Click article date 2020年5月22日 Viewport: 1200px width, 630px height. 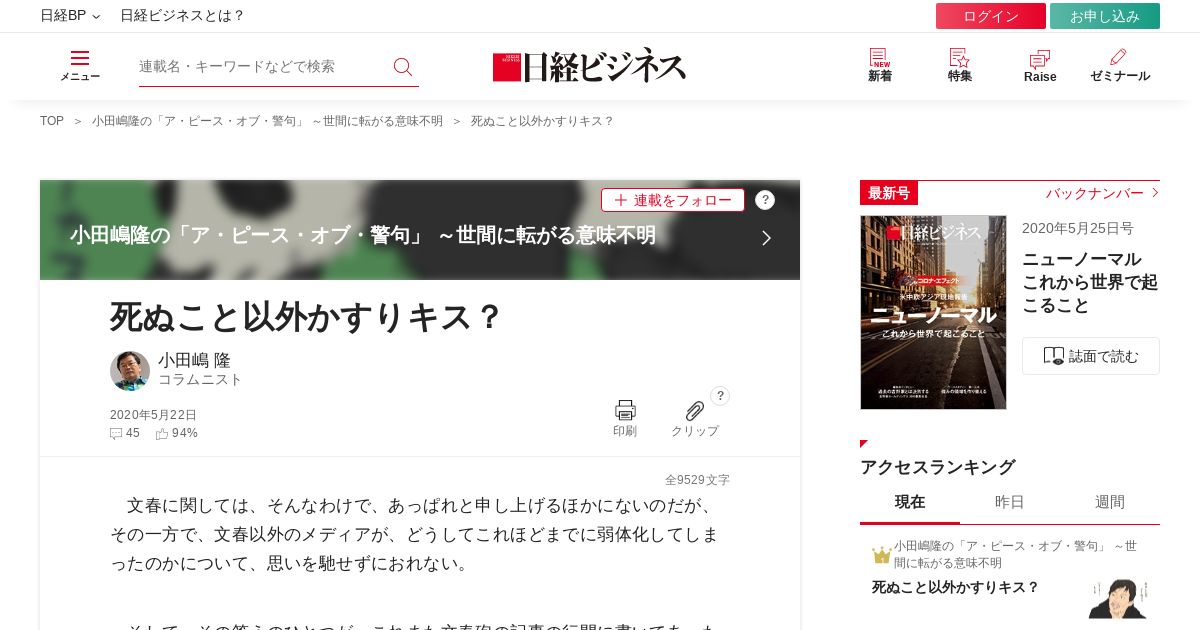click(153, 415)
